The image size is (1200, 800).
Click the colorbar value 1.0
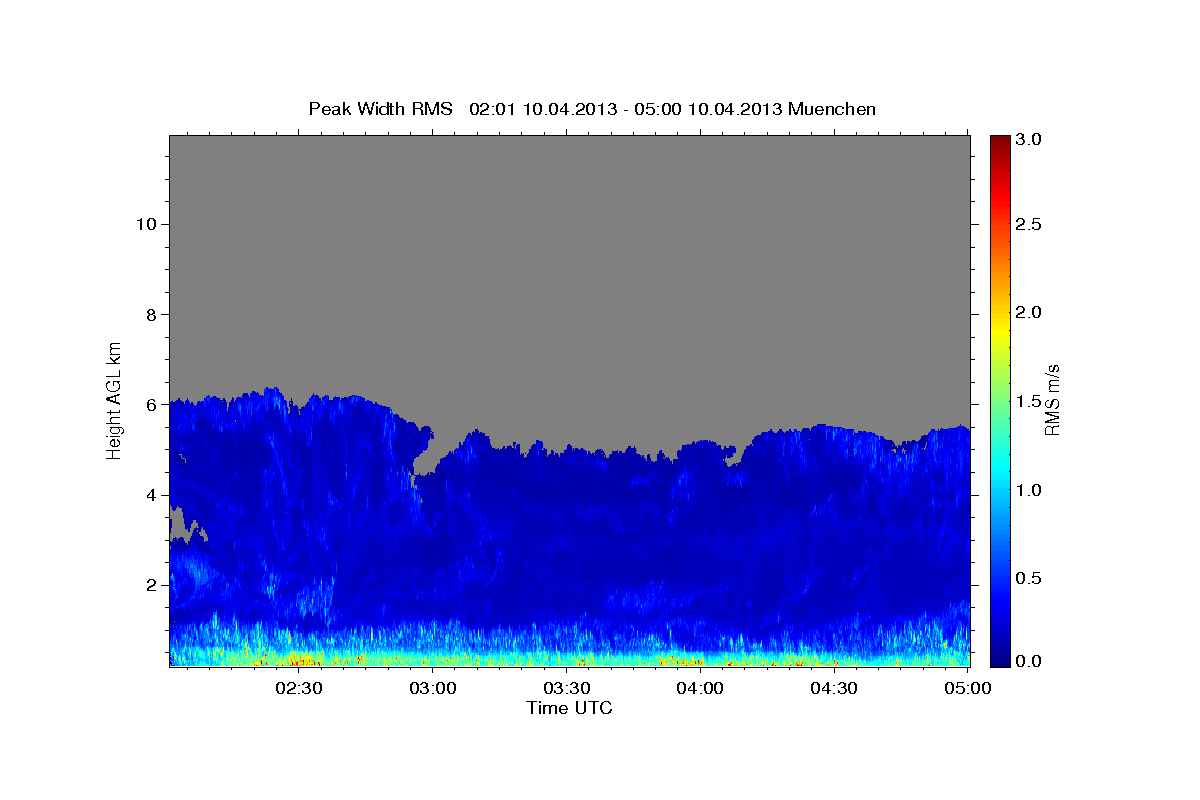pos(1030,490)
